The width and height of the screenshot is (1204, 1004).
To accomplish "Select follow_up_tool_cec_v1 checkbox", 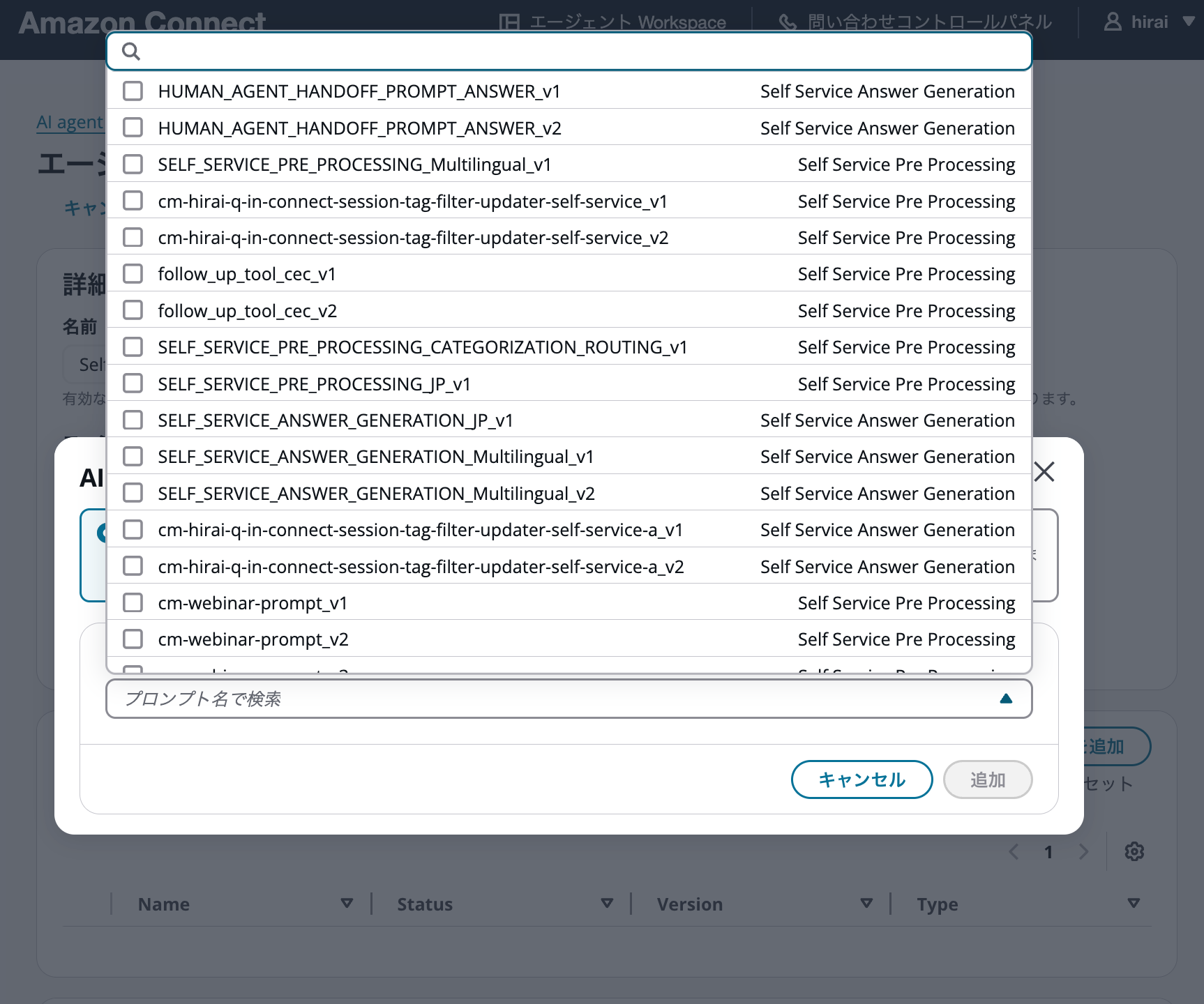I will coord(133,274).
